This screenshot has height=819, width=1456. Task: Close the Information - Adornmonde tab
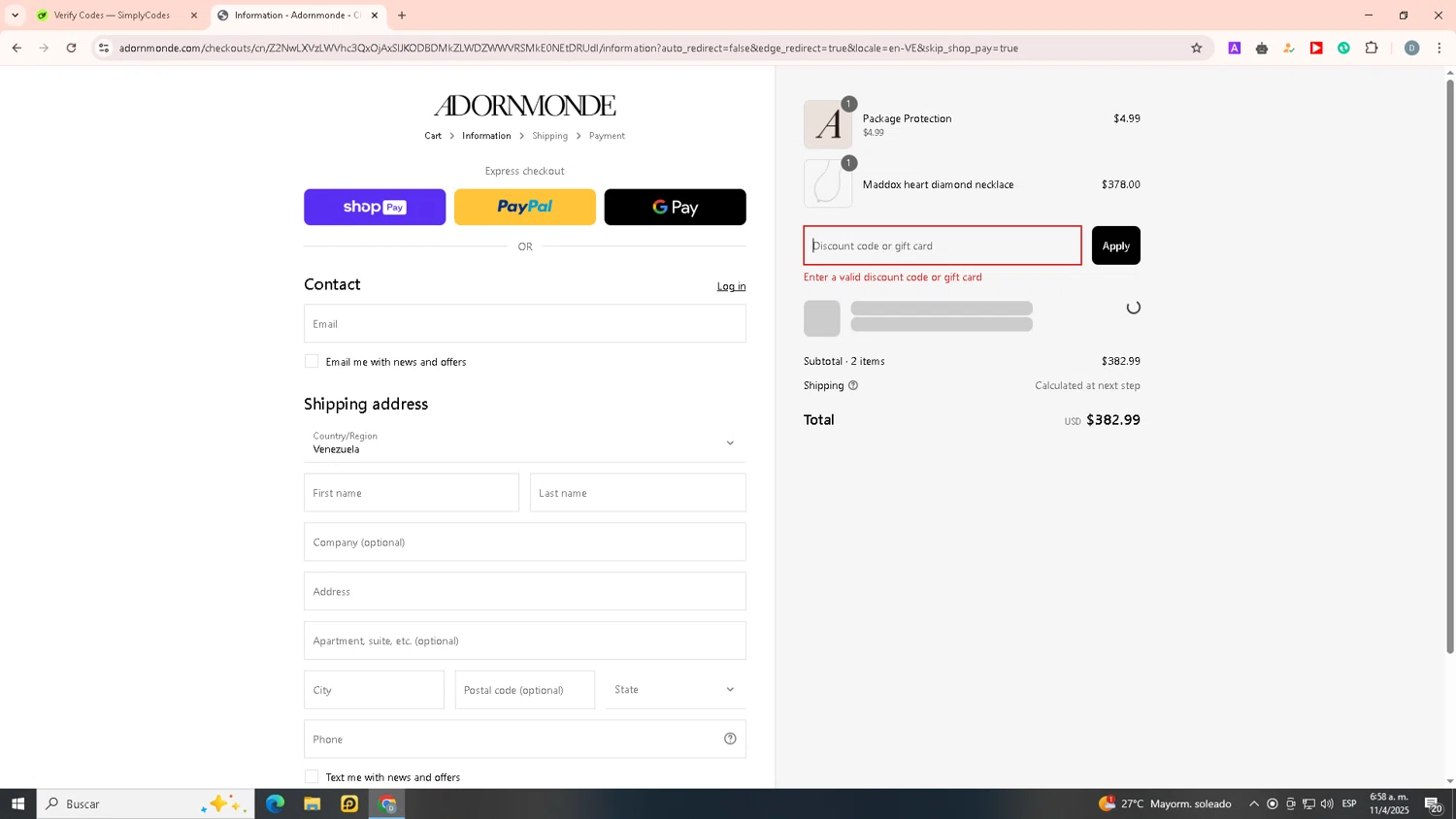click(x=375, y=16)
